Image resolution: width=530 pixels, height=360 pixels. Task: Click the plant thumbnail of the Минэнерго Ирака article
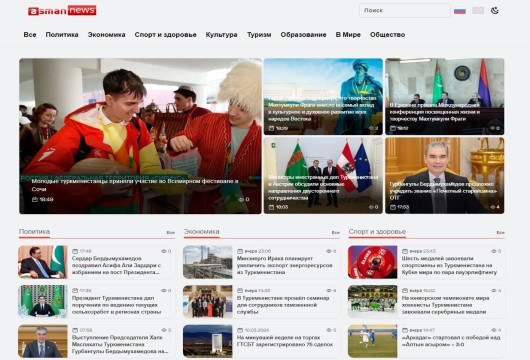pos(208,262)
